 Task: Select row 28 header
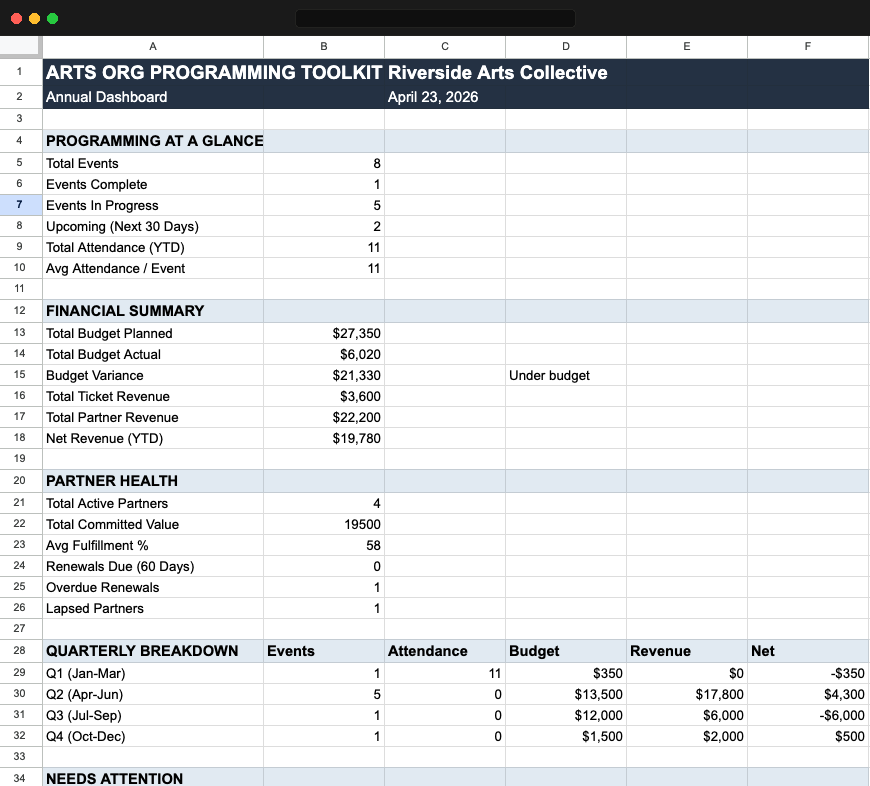(21, 651)
